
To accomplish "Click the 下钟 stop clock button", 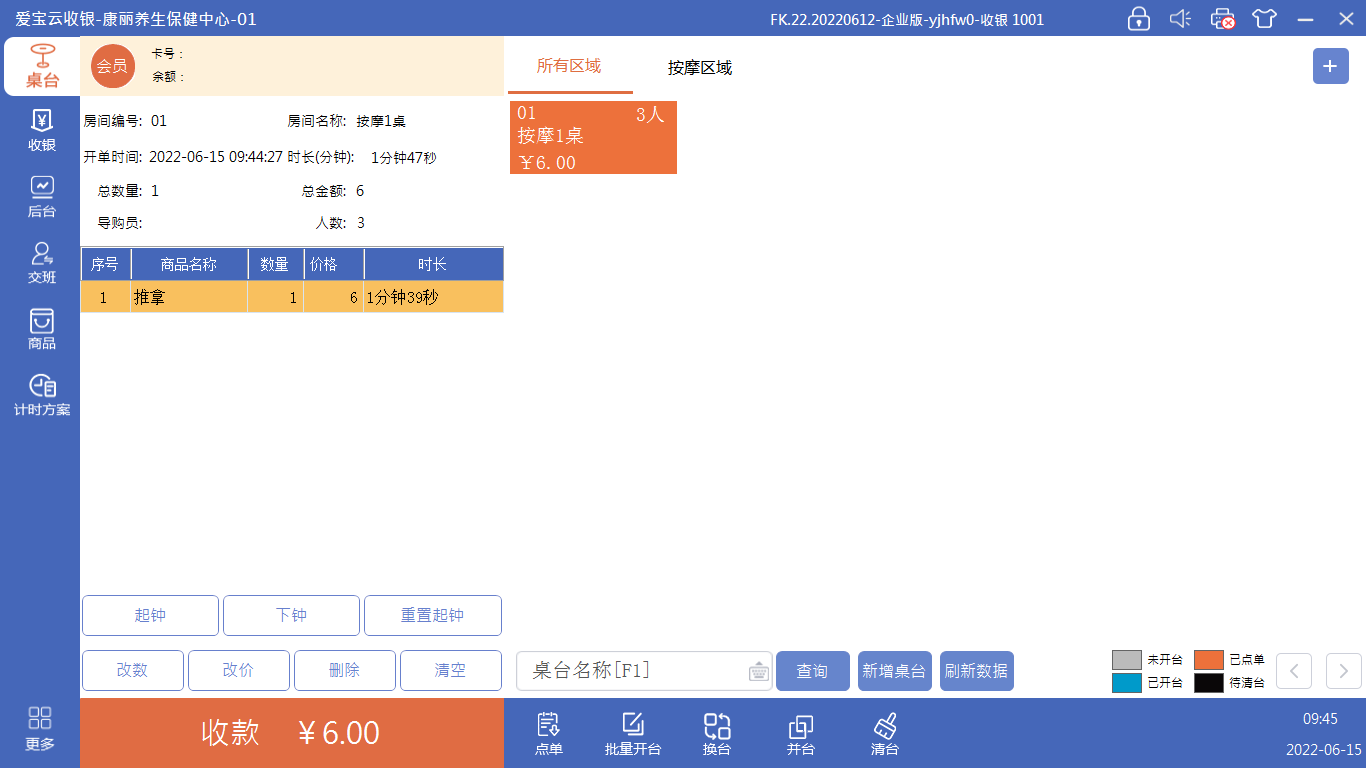I will (291, 615).
